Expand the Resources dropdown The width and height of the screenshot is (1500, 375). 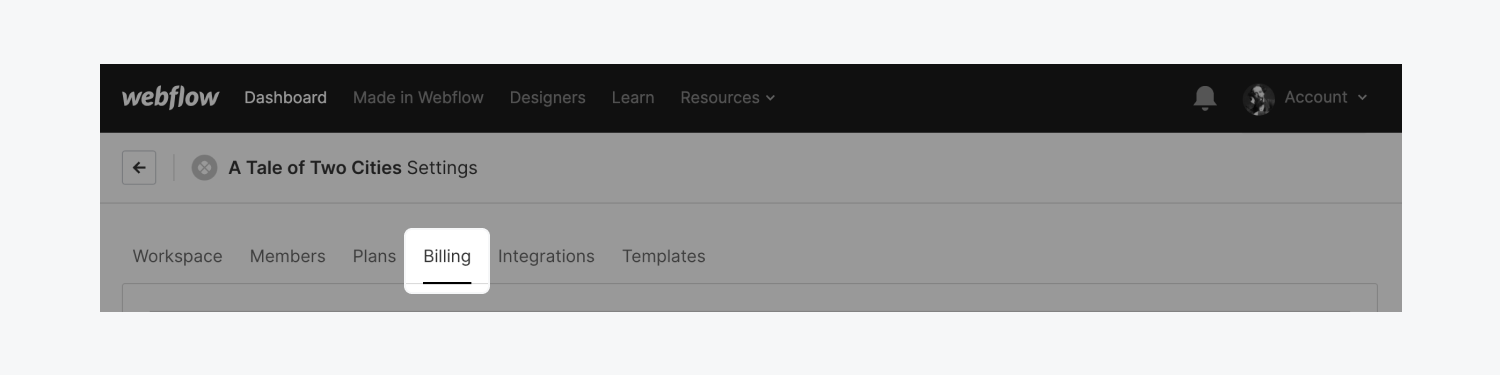pyautogui.click(x=727, y=98)
